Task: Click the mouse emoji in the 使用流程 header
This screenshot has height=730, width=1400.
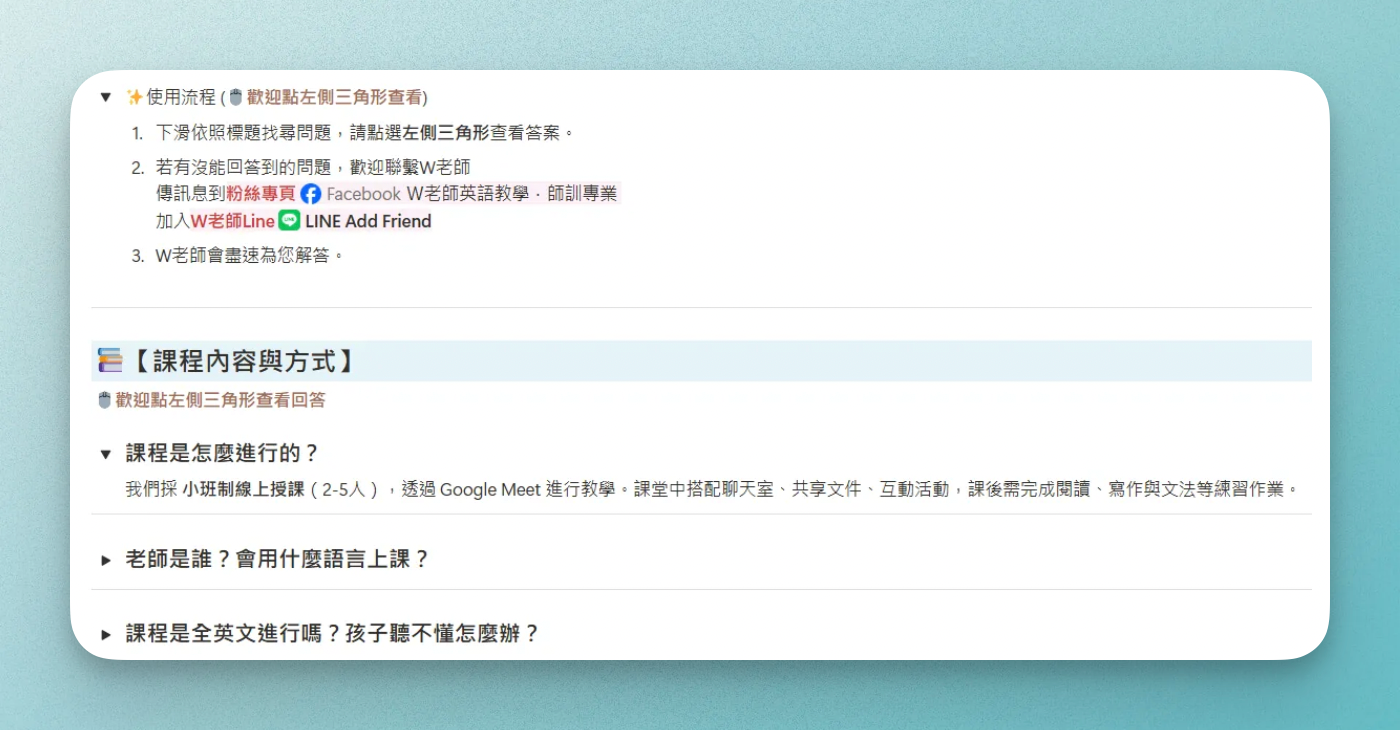Action: tap(236, 97)
